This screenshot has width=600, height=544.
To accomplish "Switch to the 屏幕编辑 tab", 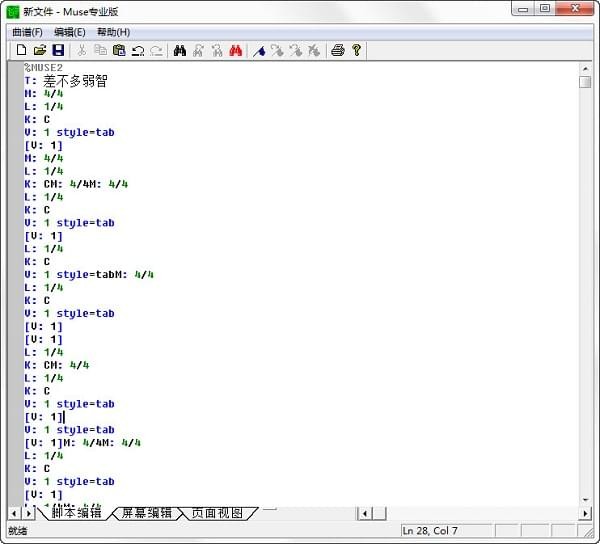I will (146, 513).
